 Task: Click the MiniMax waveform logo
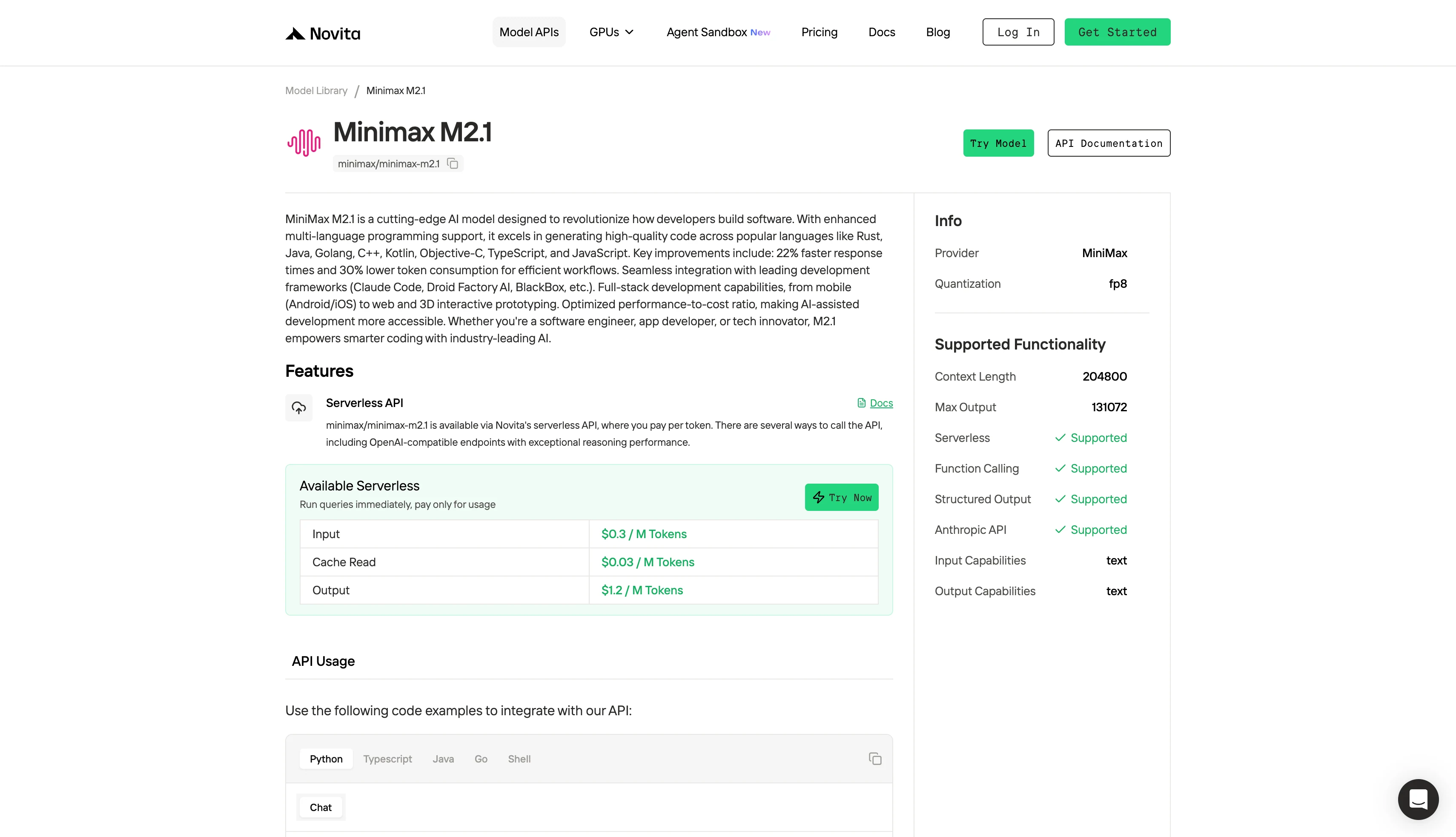[x=304, y=143]
